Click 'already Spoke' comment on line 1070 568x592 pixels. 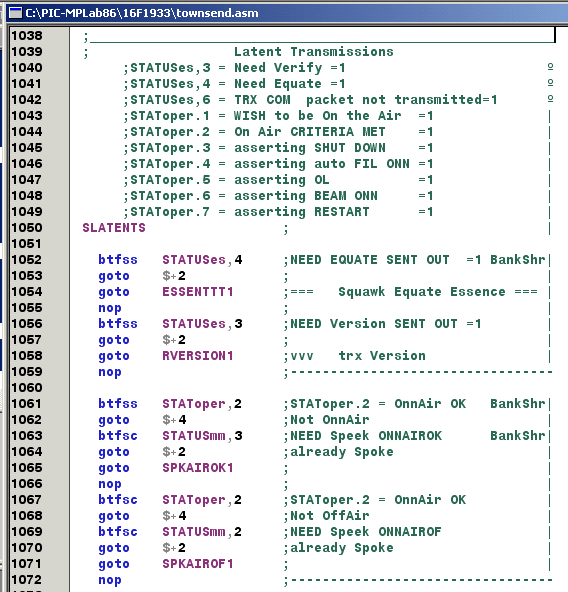342,548
